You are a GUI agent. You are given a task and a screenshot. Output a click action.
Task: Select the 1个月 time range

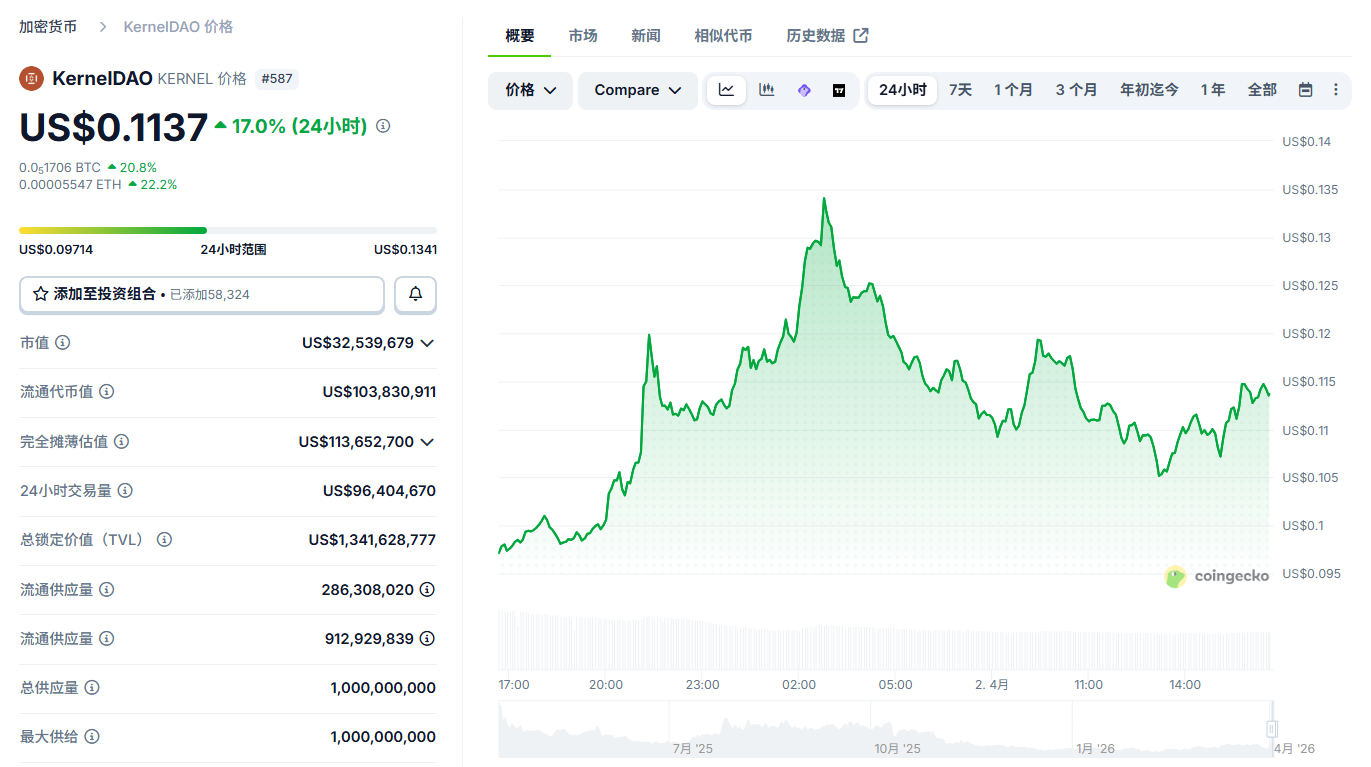tap(1013, 90)
